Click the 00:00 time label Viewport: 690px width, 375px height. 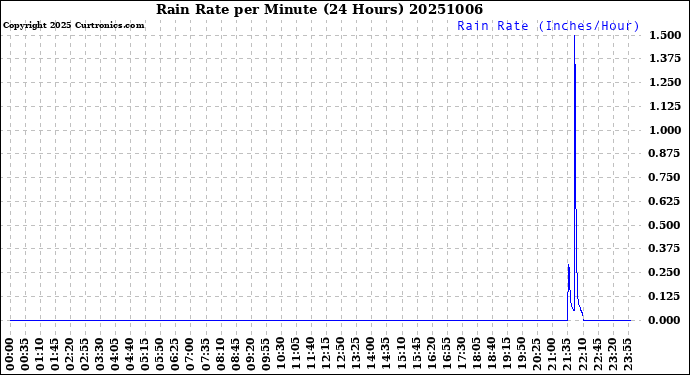pos(10,355)
